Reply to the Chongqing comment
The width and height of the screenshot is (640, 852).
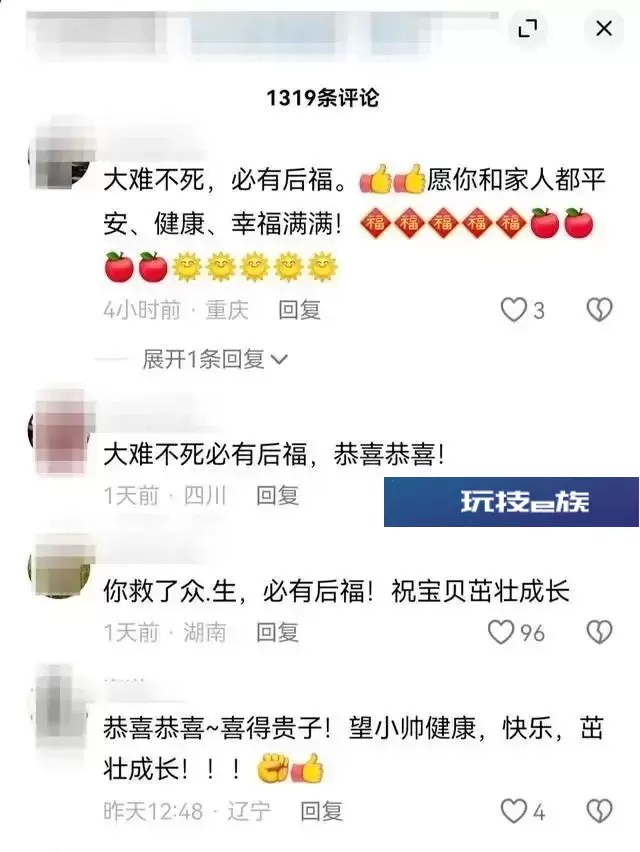(299, 310)
